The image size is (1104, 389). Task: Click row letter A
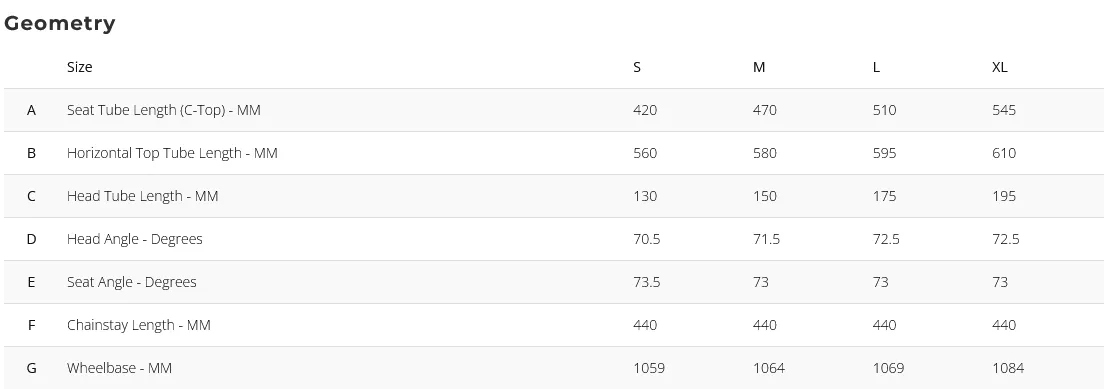click(31, 110)
